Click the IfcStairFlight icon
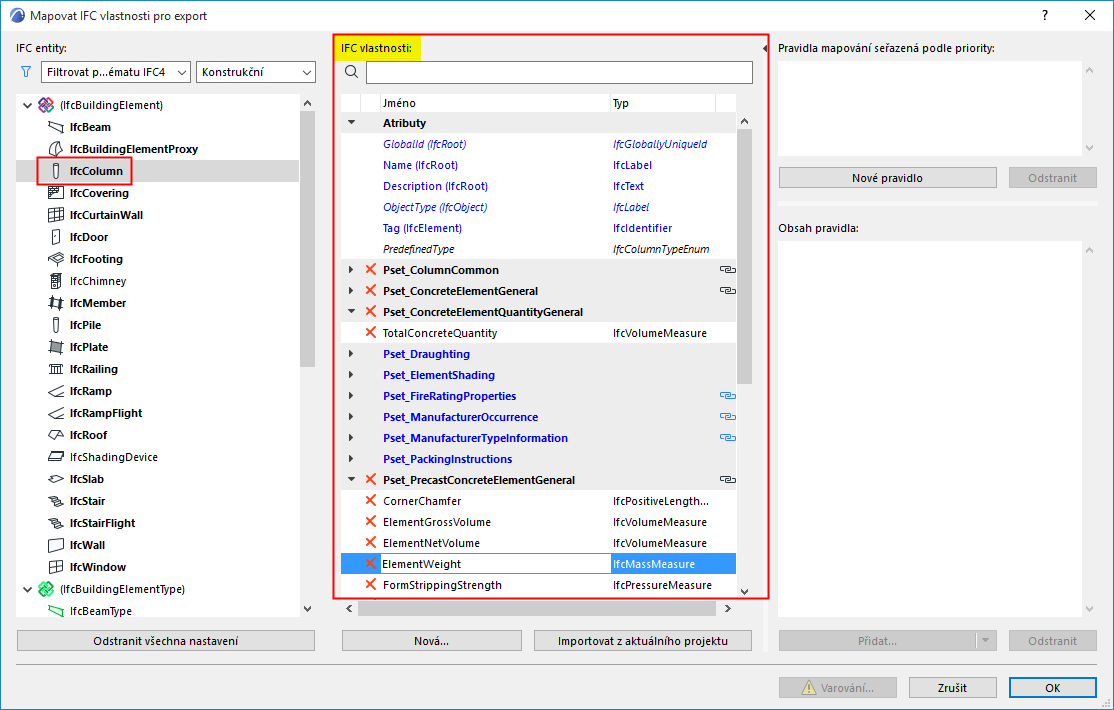This screenshot has height=710, width=1114. [55, 524]
